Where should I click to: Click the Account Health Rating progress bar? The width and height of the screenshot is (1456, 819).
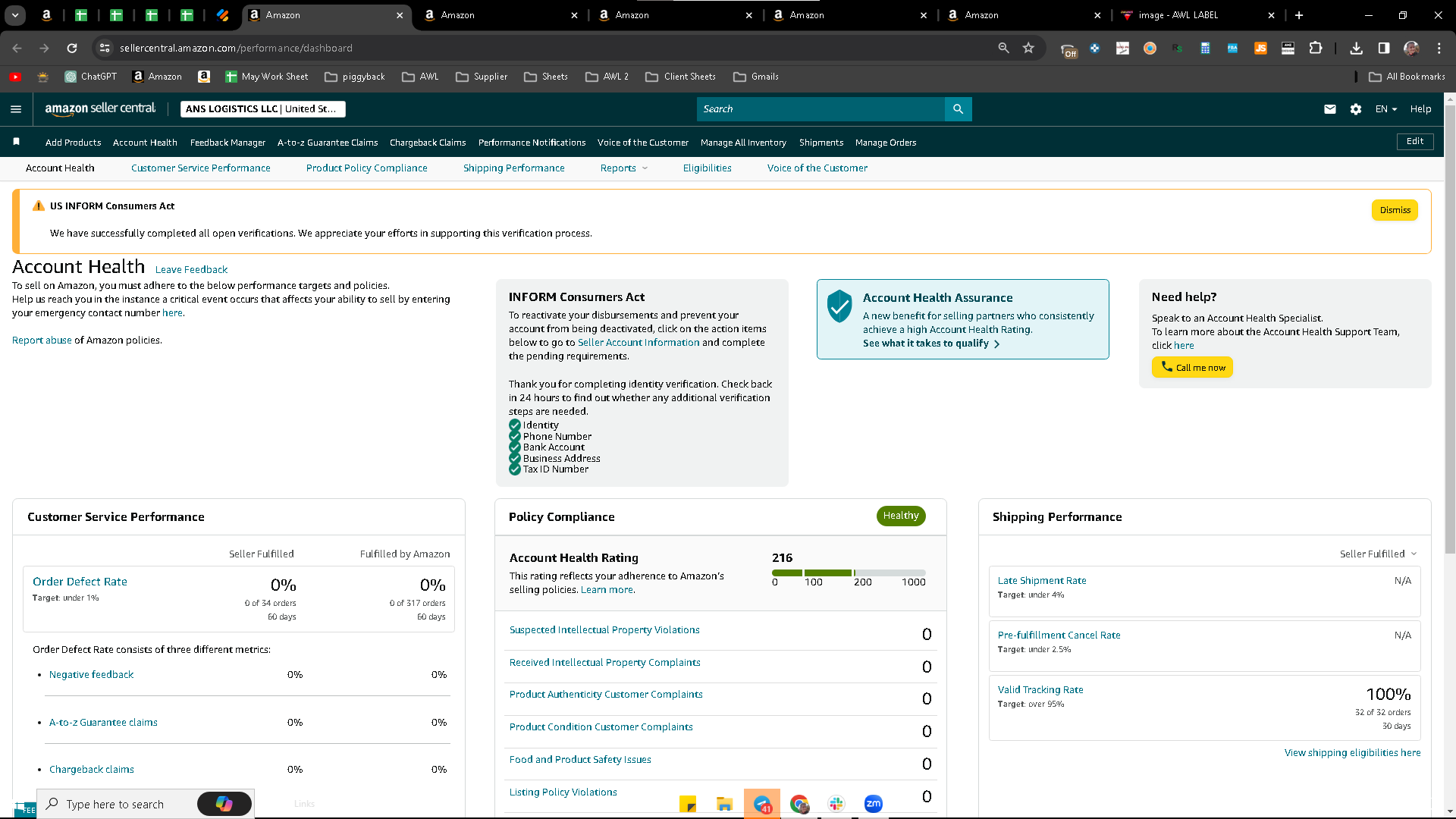click(849, 573)
